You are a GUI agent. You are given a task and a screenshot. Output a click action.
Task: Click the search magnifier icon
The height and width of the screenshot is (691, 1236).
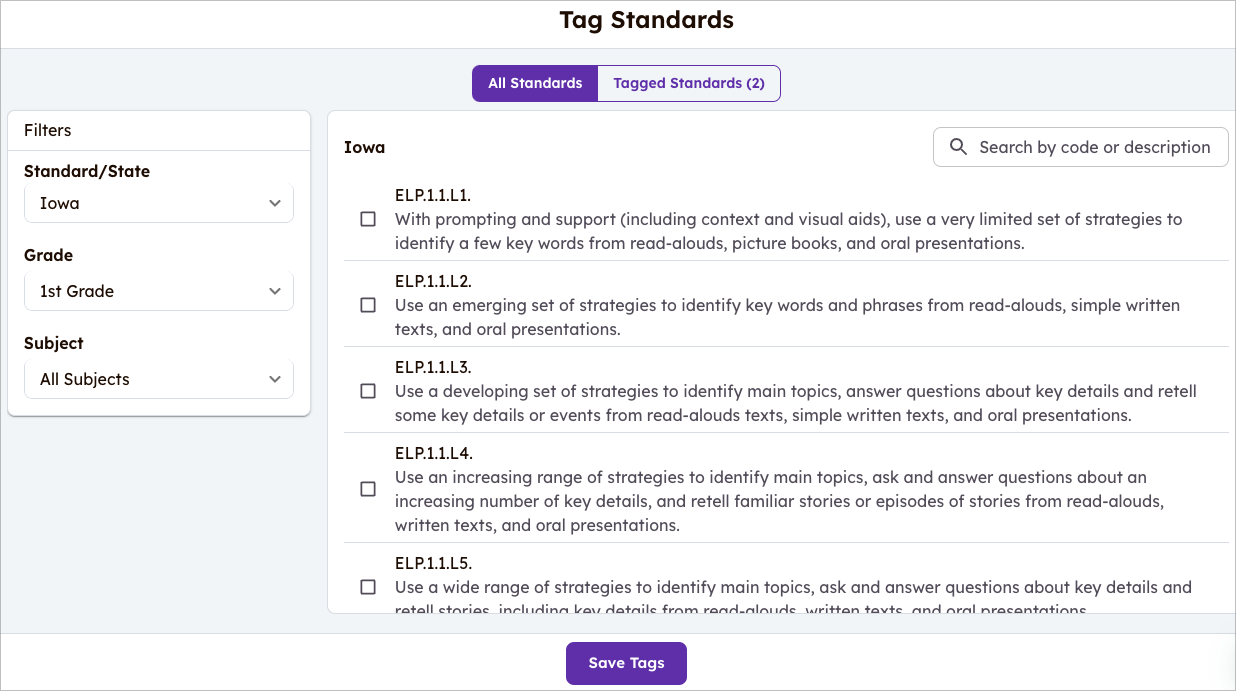pos(958,147)
